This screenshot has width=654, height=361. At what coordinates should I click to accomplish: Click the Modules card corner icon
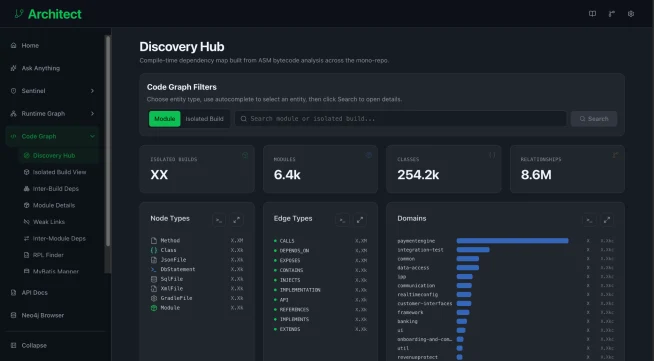(368, 155)
